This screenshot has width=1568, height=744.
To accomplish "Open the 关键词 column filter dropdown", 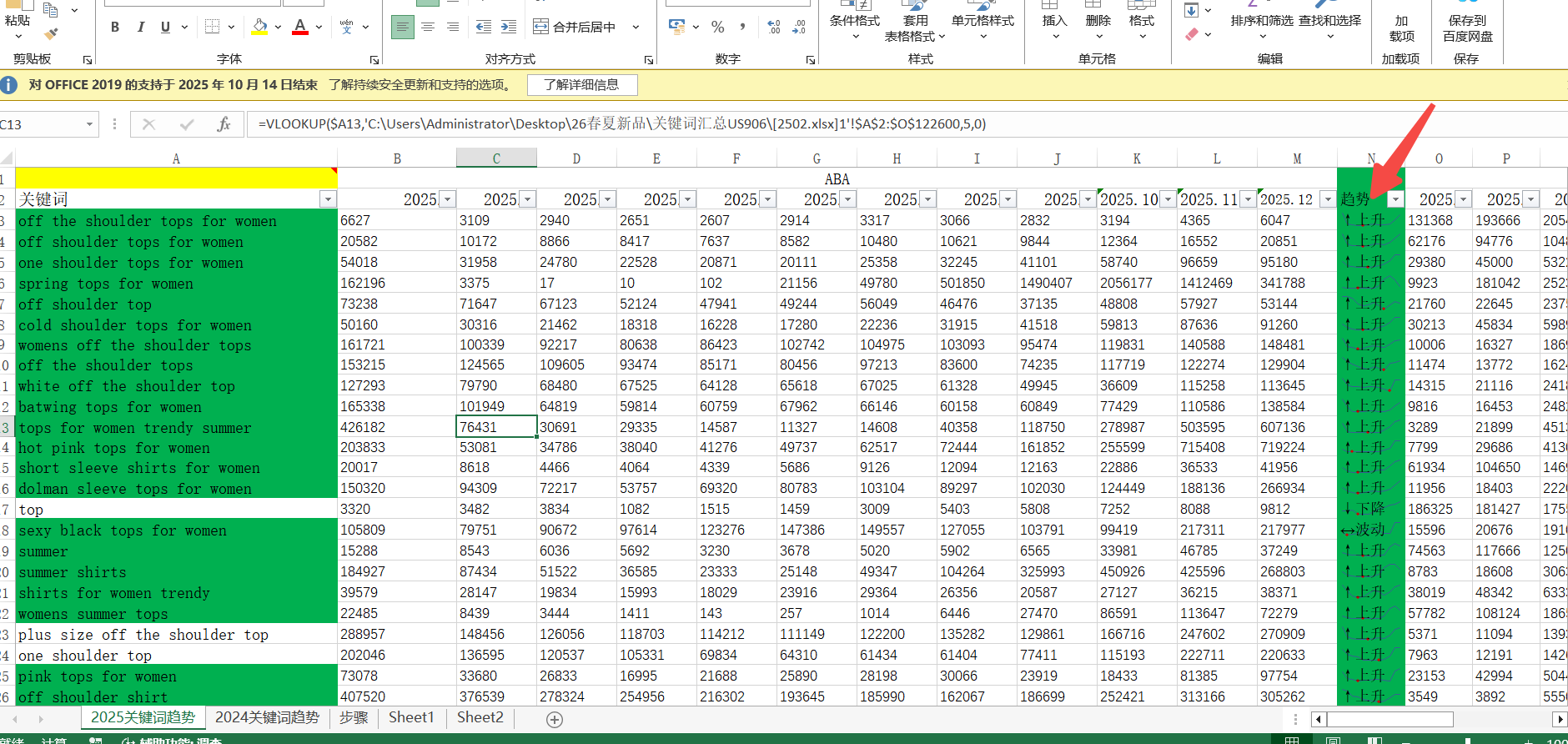I will tap(328, 199).
